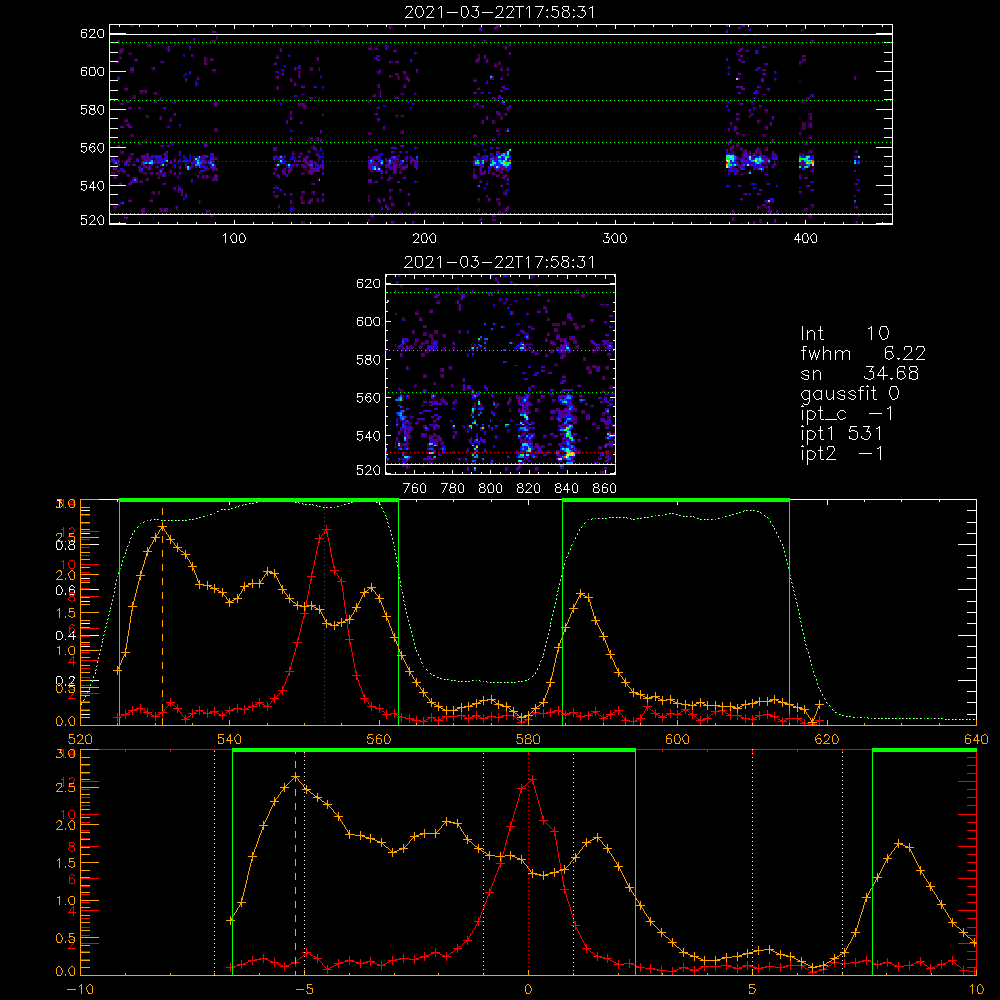
Task: Click x-axis label 600 under the upper line plot
Action: pos(677,740)
